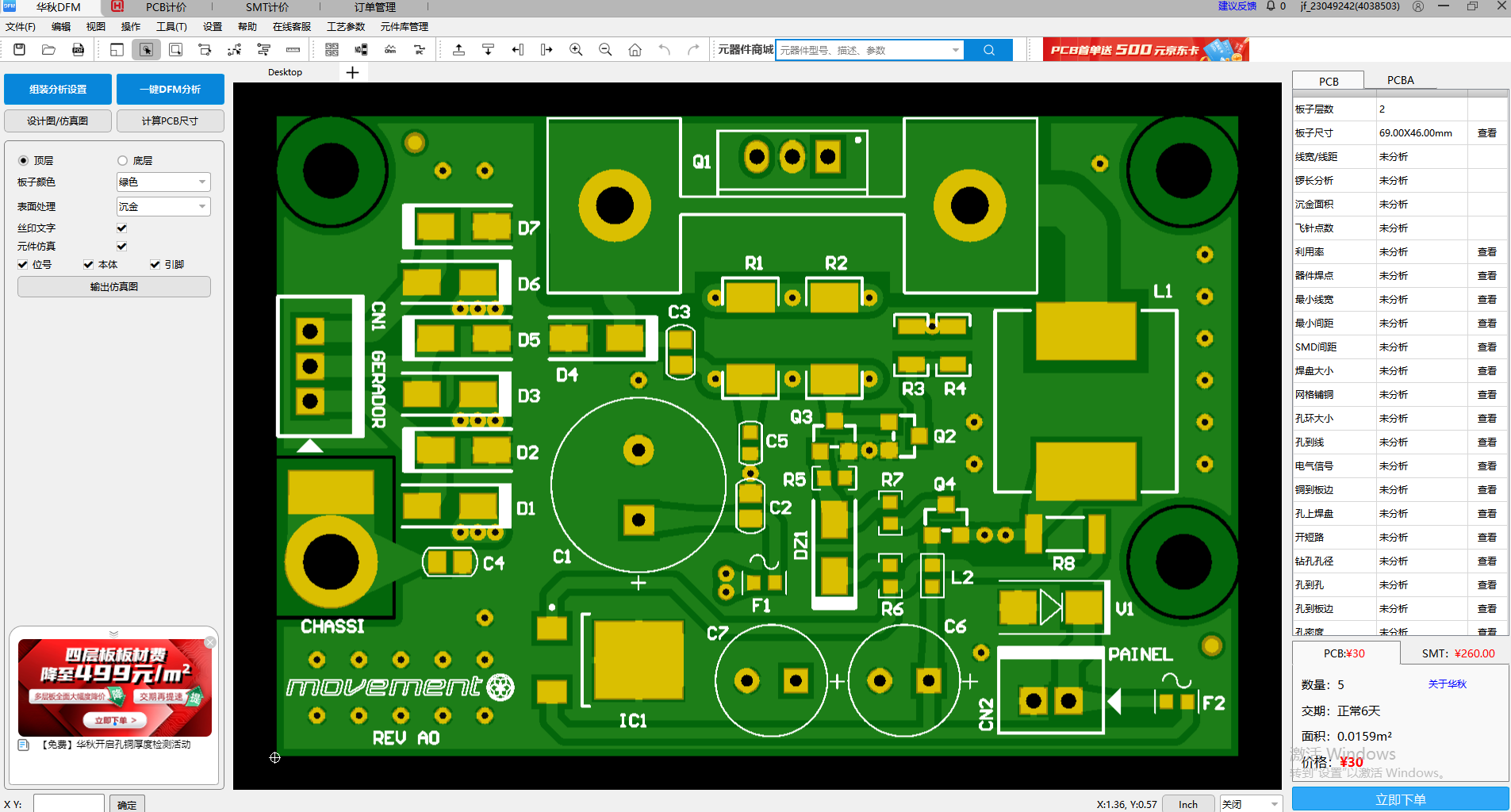Screen dimensions: 1511x812
Task: Open the panelization grid tool icon
Action: pos(332,50)
